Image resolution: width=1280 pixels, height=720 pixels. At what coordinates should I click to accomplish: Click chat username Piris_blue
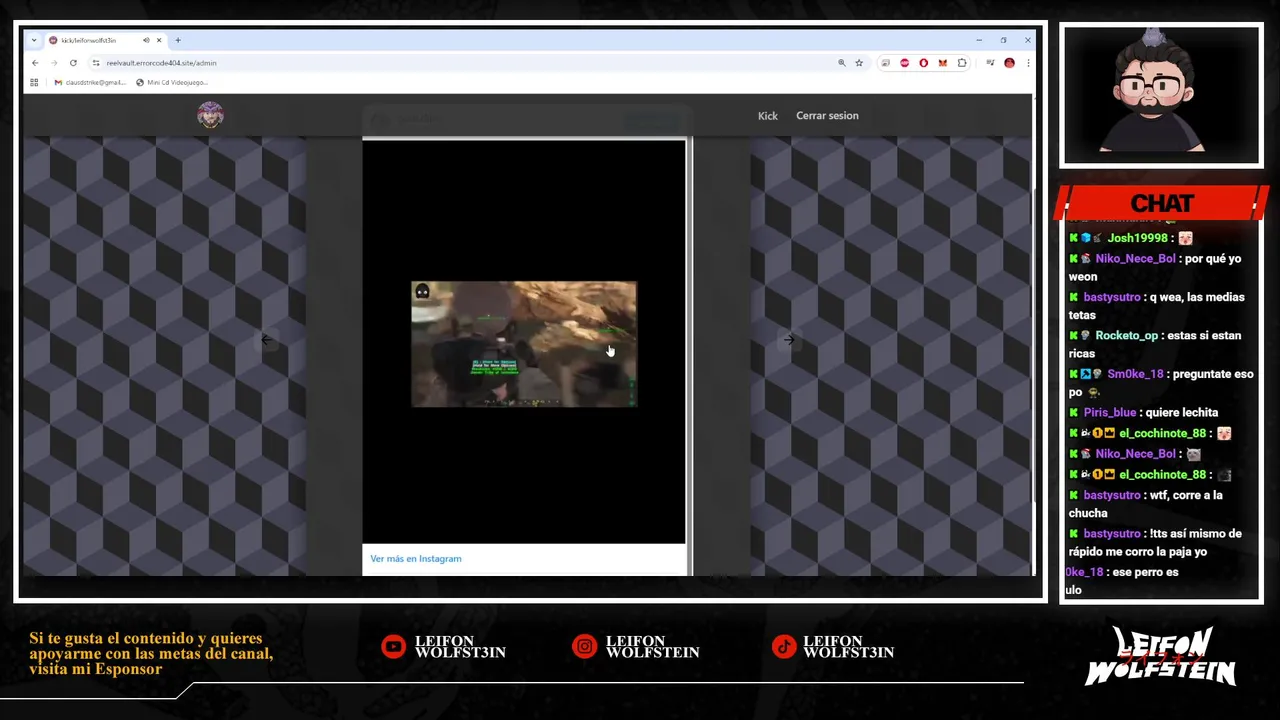tap(1109, 412)
